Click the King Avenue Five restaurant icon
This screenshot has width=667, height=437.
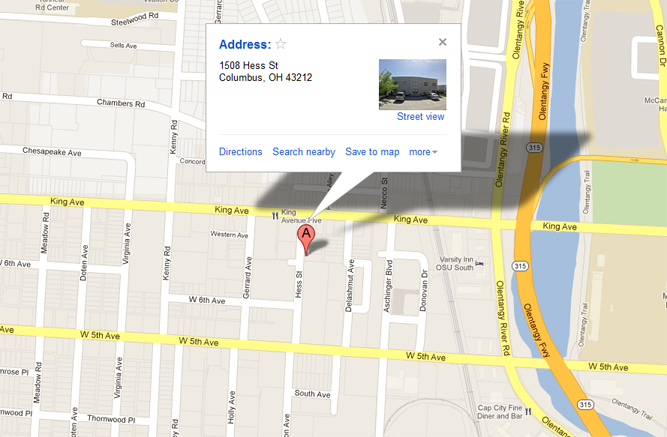[275, 216]
